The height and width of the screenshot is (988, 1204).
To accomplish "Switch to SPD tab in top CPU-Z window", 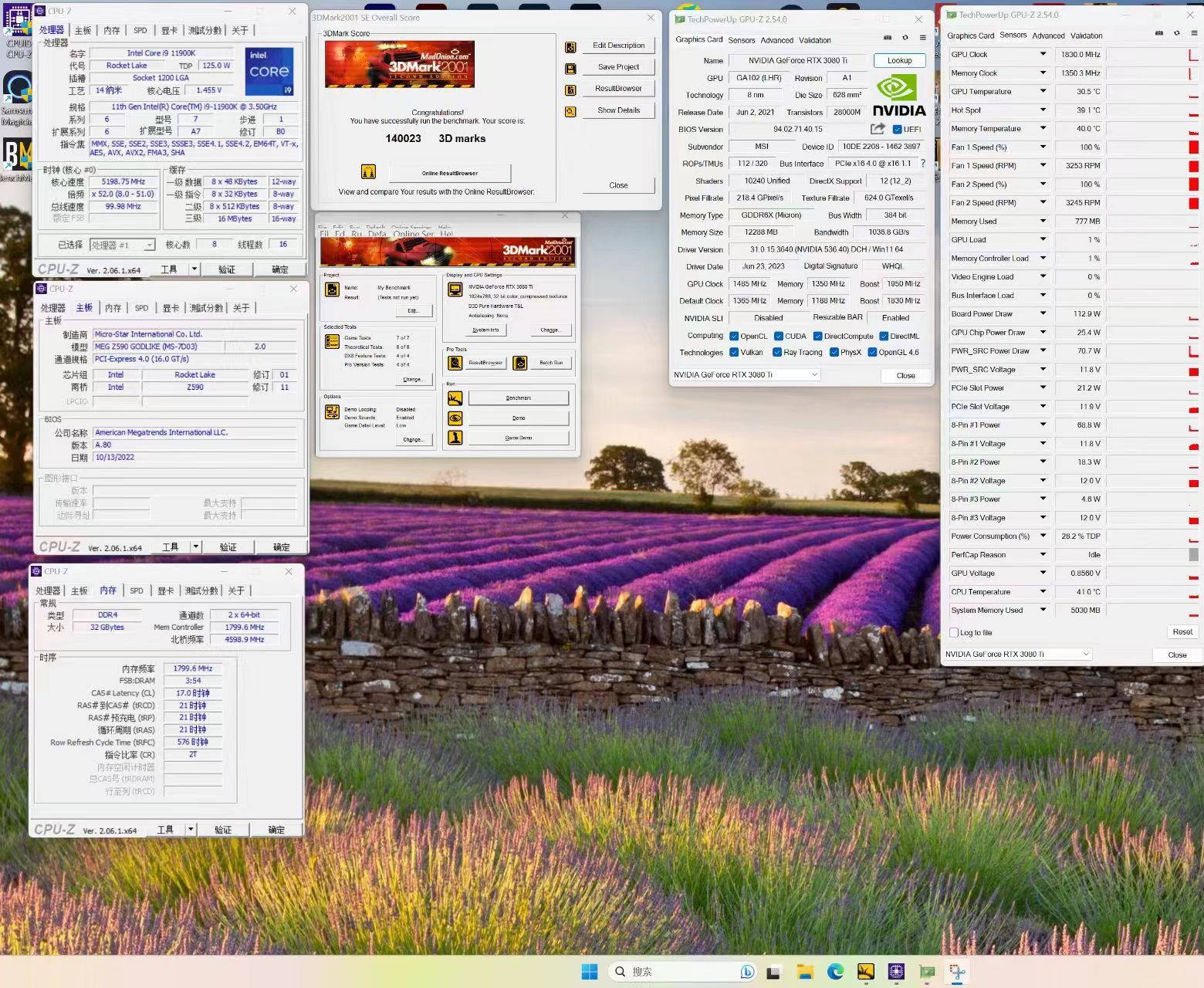I will coord(140,30).
